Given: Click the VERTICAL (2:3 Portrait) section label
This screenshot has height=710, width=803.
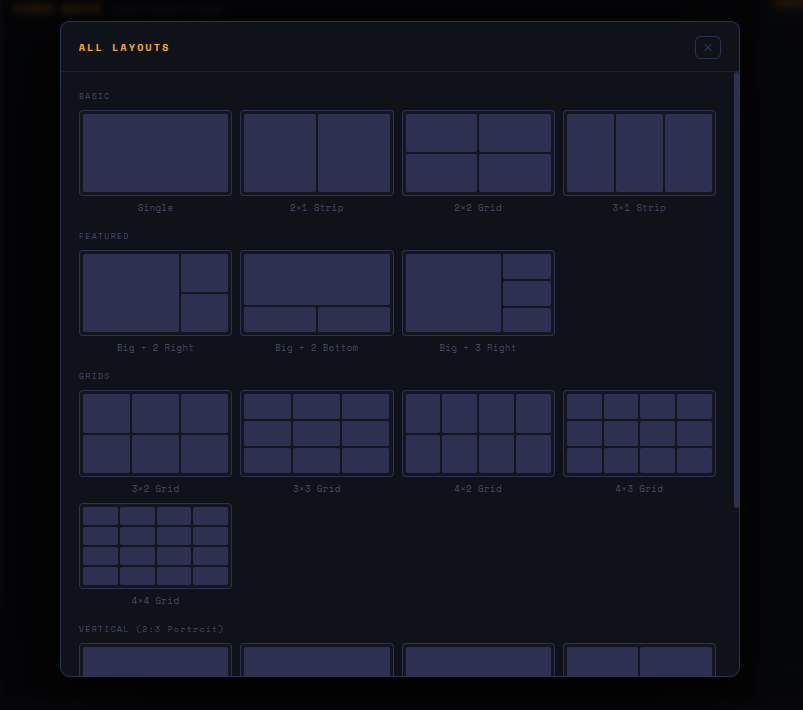Looking at the screenshot, I should [150, 629].
